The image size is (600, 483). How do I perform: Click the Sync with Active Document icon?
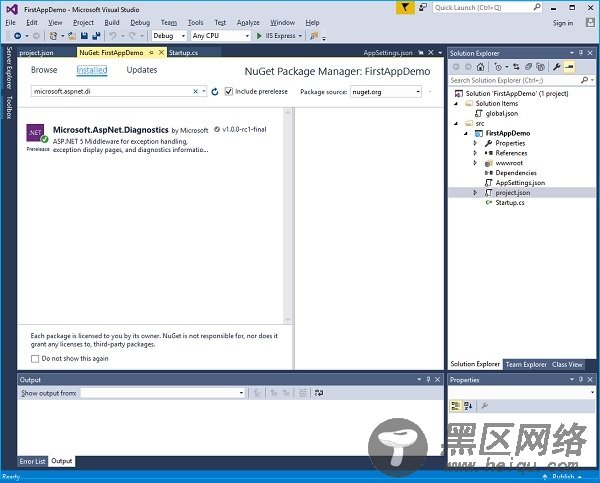(516, 67)
